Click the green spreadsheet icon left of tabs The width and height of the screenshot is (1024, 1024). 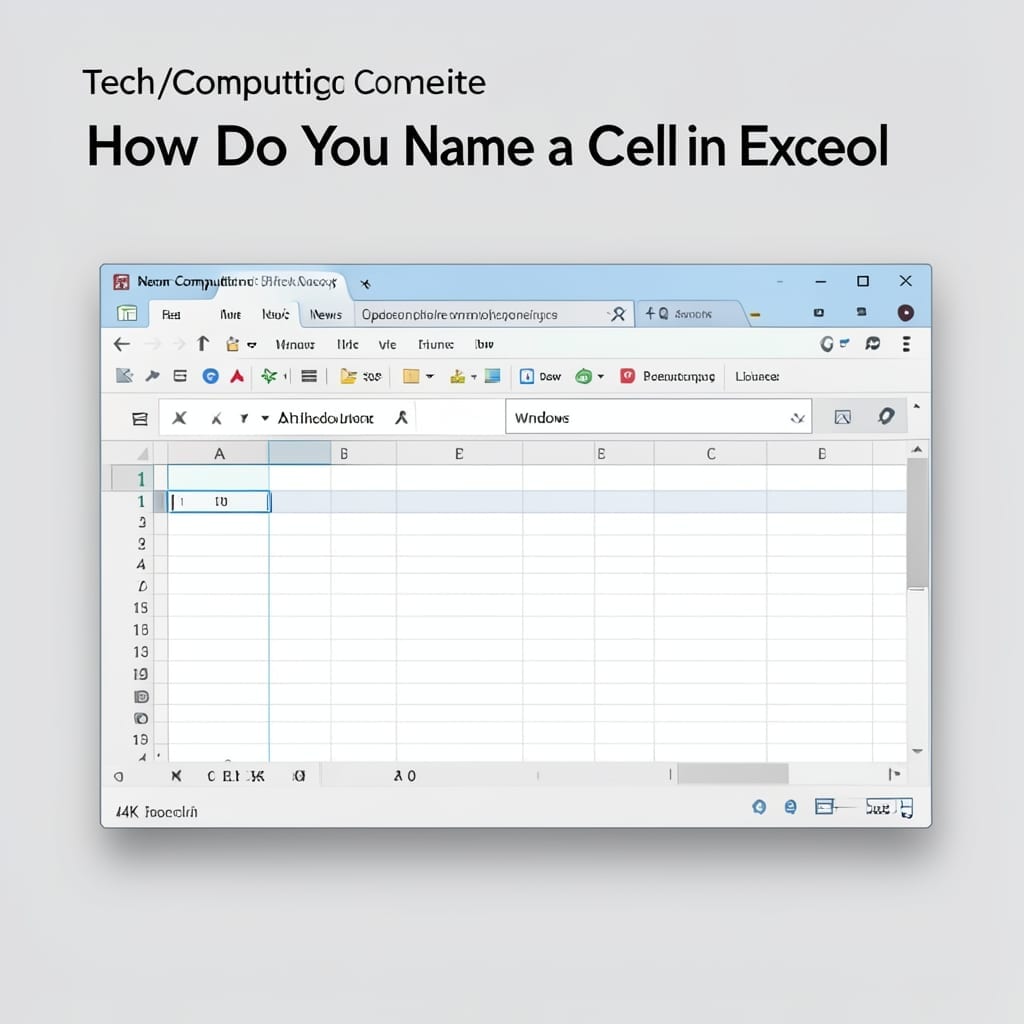(127, 313)
